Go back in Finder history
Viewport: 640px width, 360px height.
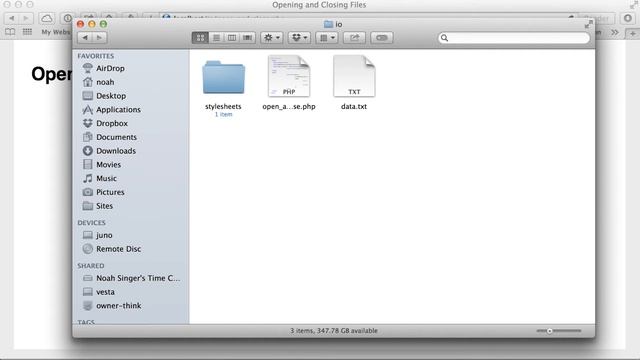(x=85, y=38)
